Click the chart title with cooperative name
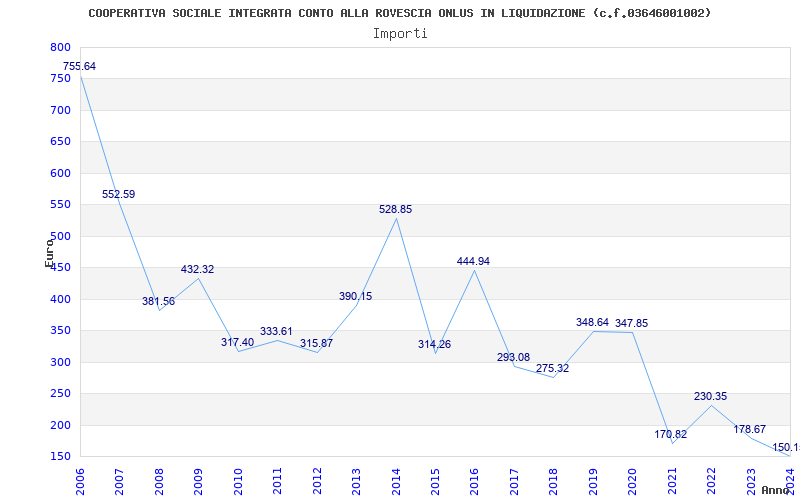 (400, 13)
